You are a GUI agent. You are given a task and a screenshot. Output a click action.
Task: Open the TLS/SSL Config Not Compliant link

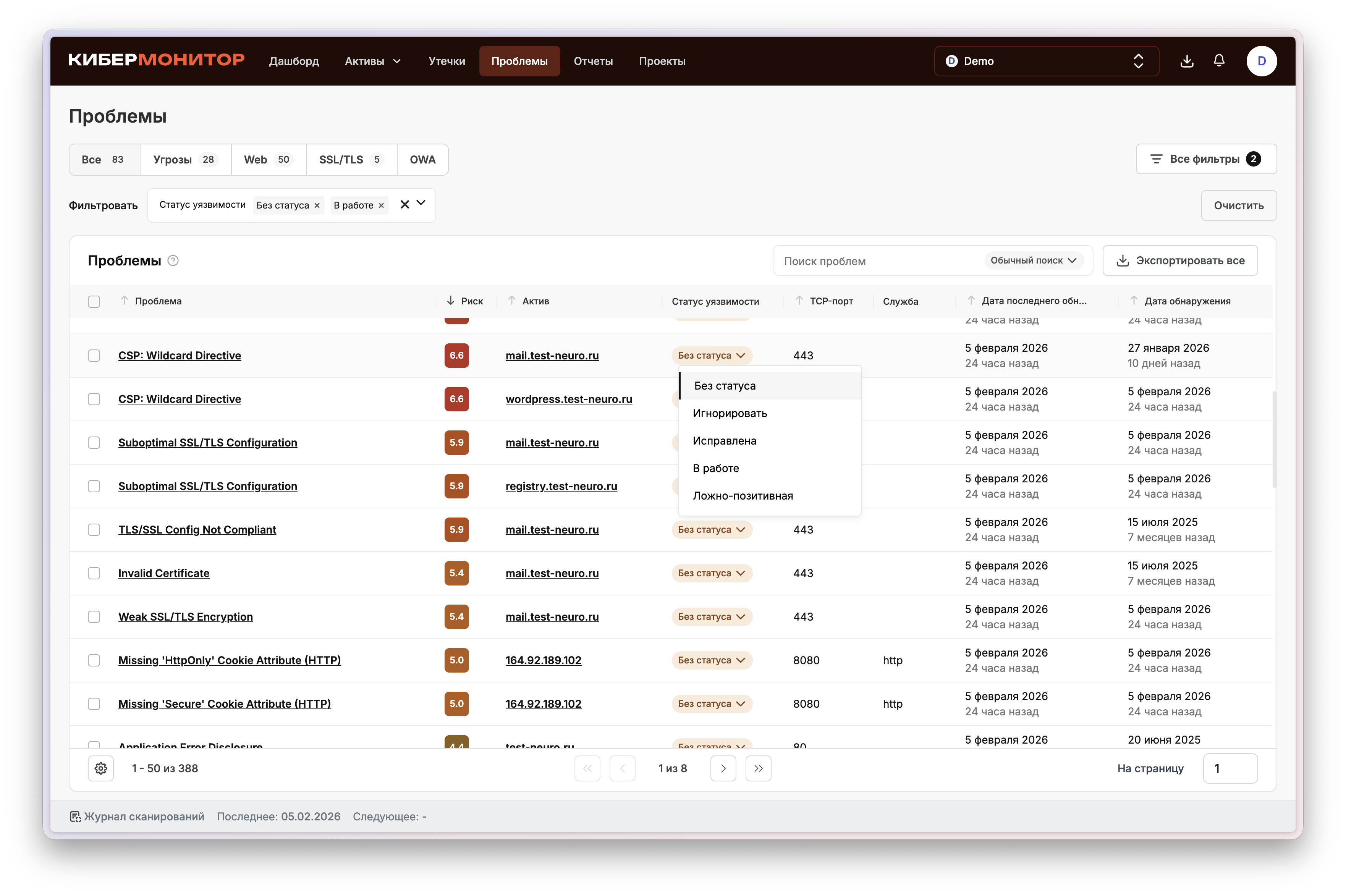coord(197,530)
